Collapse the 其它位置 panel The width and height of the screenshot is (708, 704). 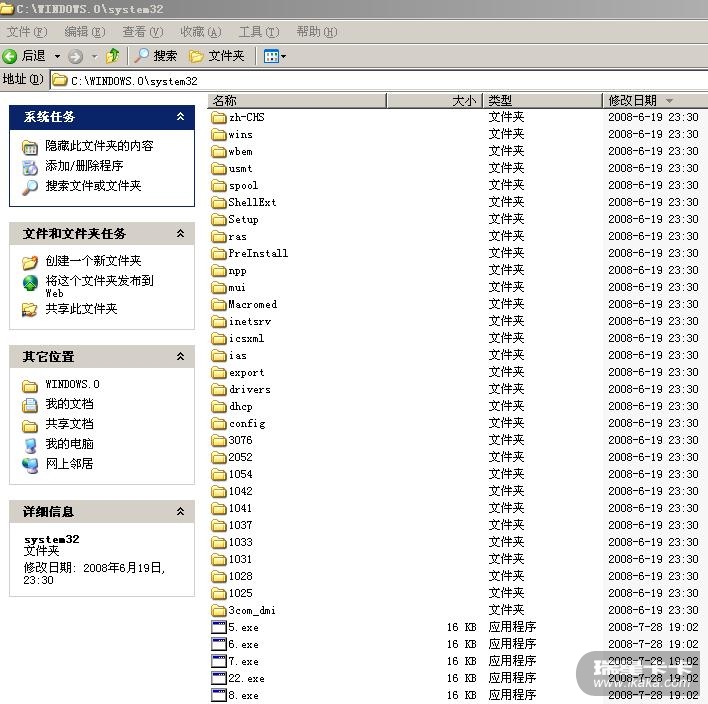(x=180, y=357)
